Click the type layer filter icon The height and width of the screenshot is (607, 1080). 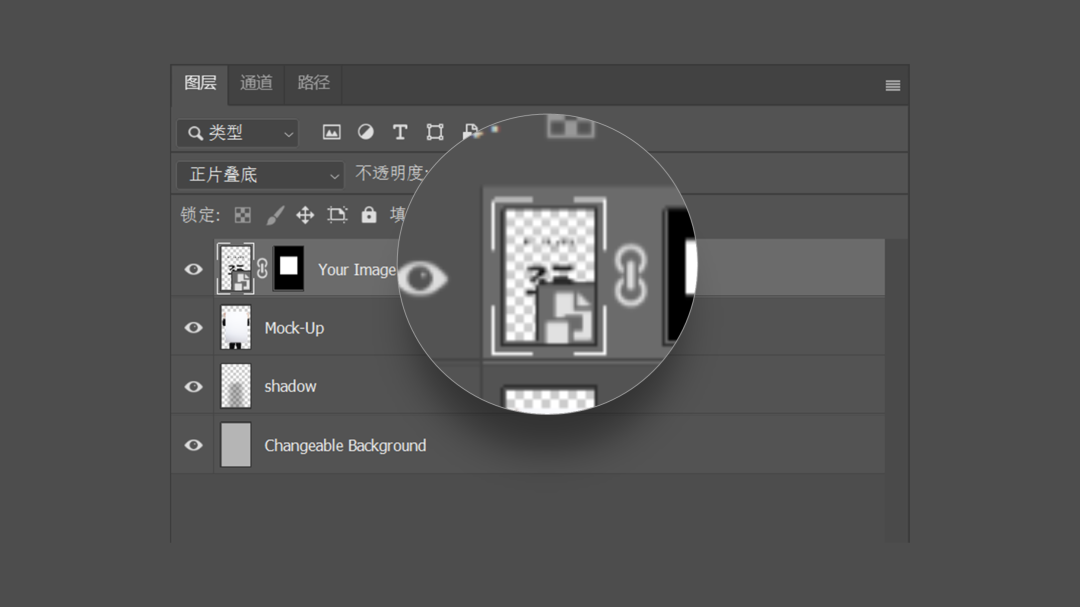[400, 132]
